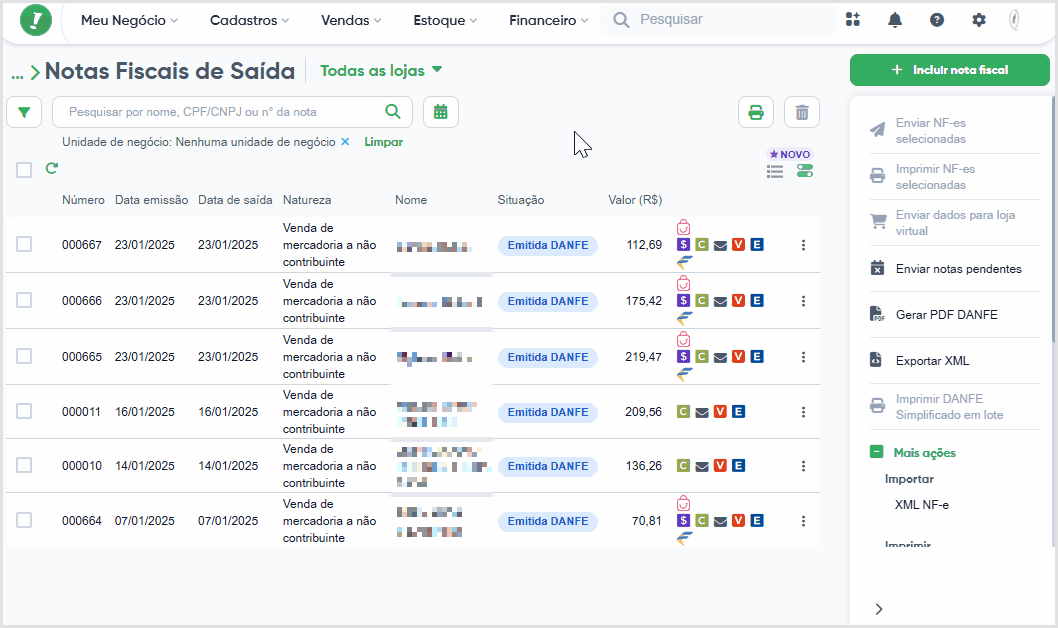Switch to list view icon

point(775,171)
